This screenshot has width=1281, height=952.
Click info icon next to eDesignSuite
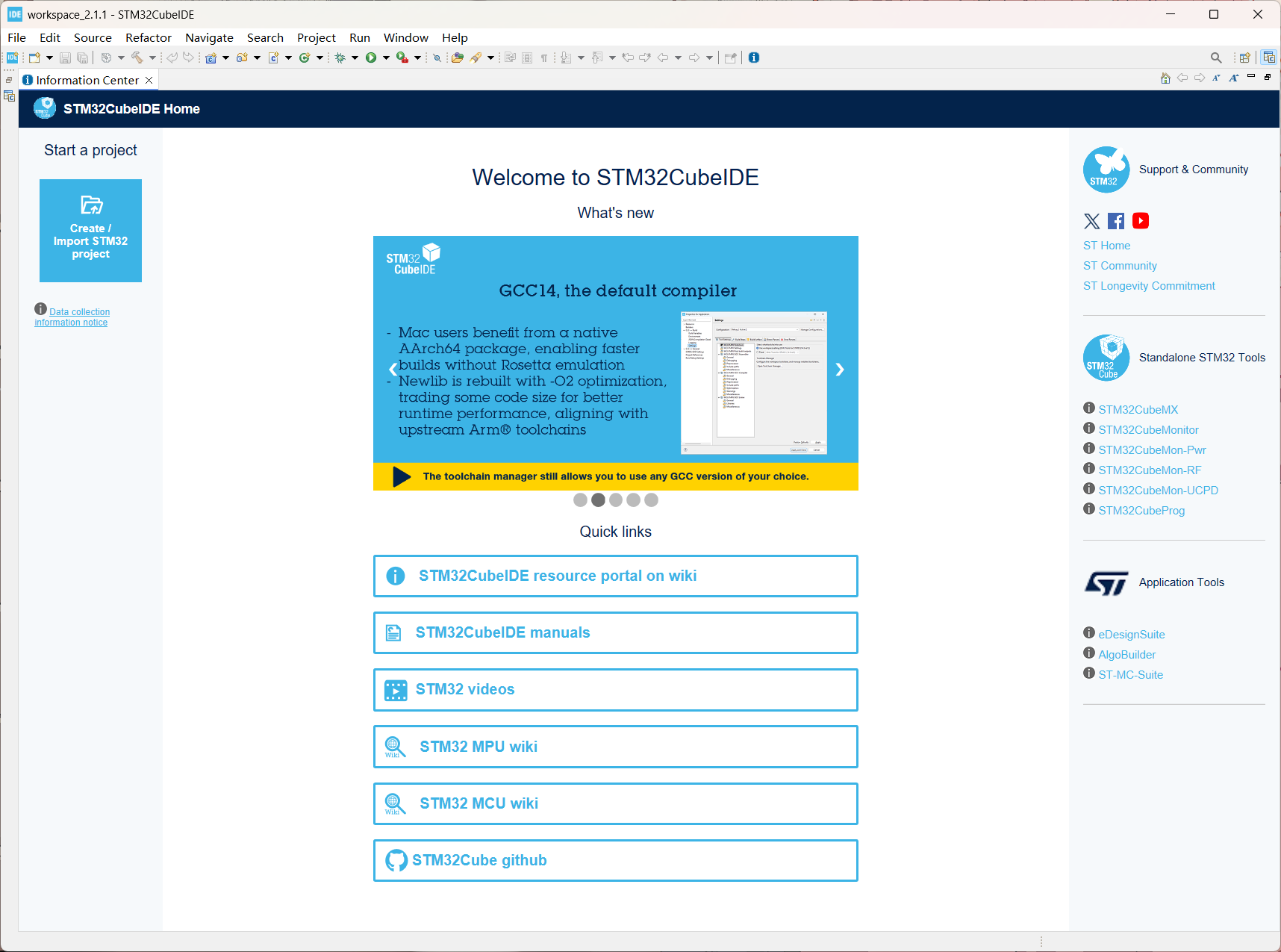click(1089, 632)
